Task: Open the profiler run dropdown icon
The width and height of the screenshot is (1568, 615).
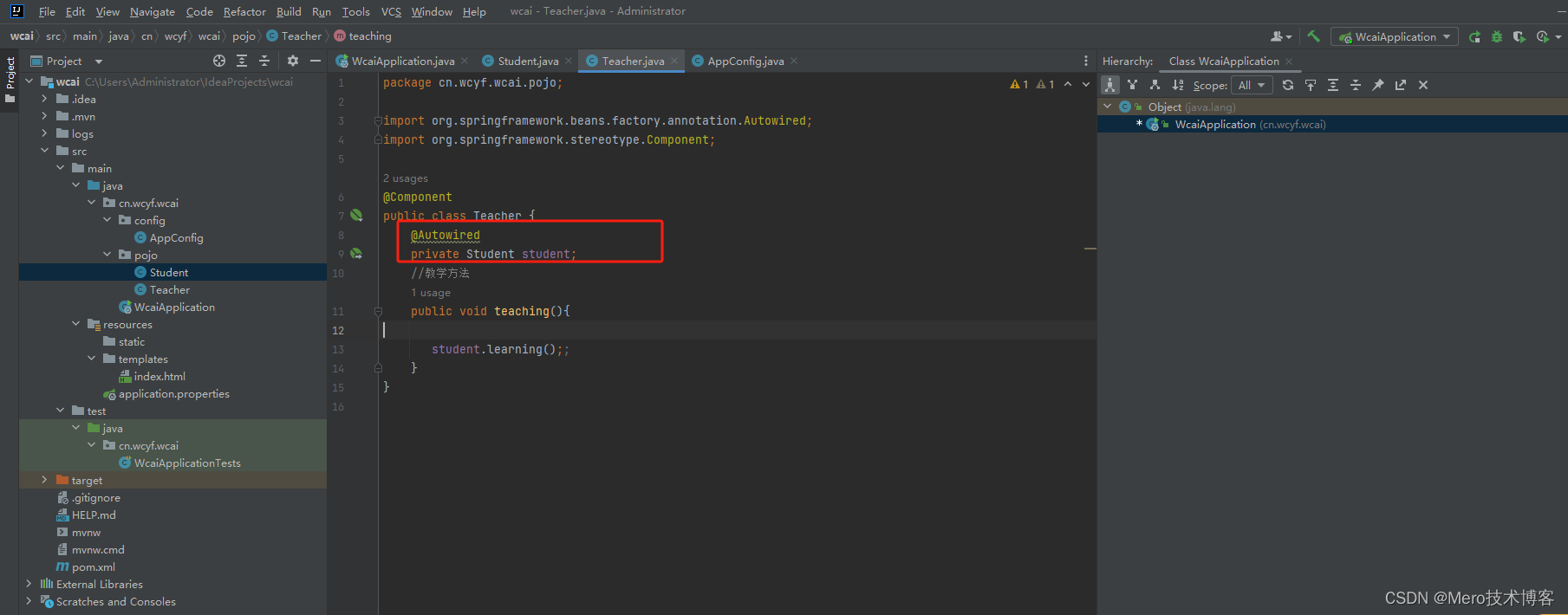Action: click(1547, 36)
